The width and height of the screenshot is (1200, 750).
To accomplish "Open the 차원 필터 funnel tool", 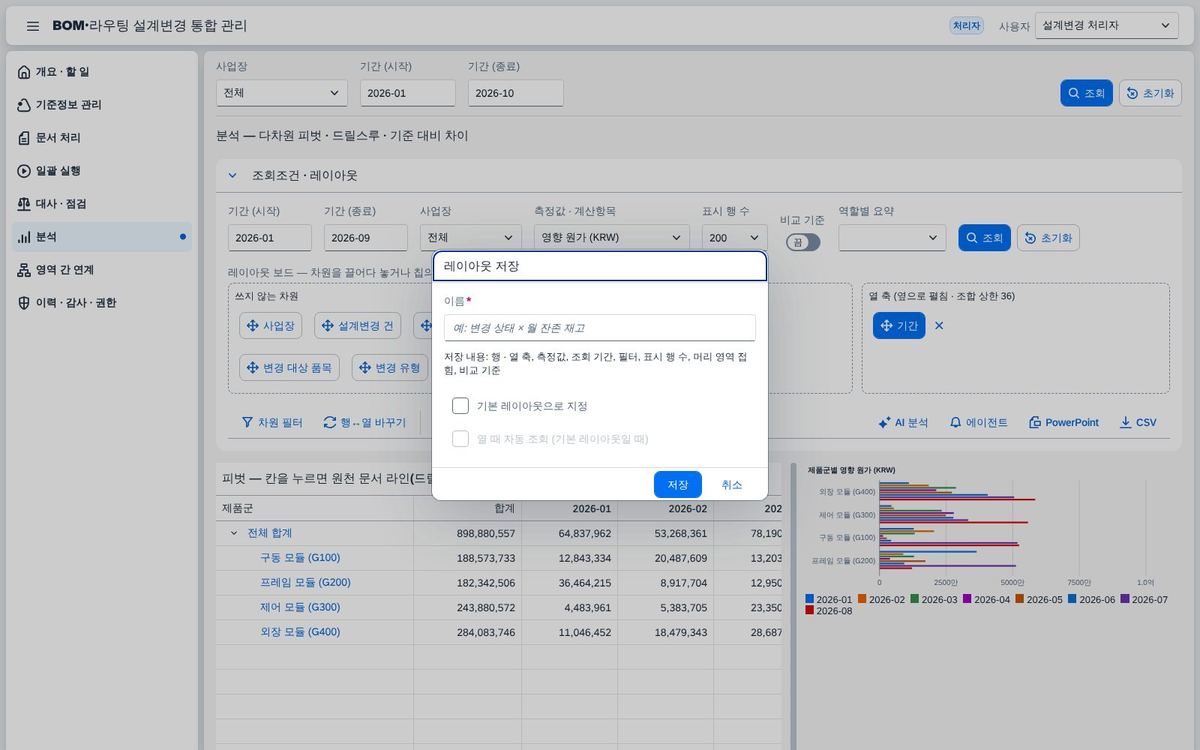I will pos(272,423).
